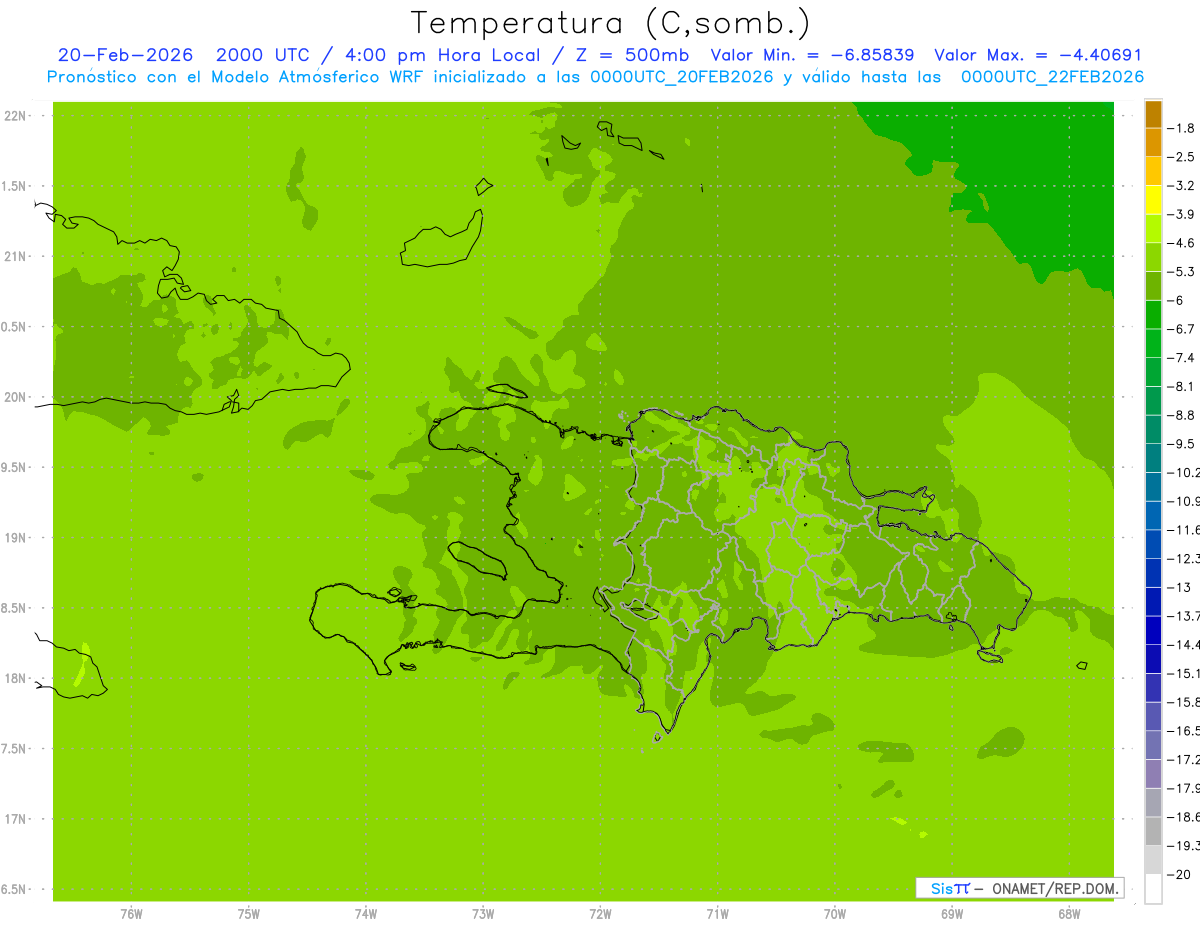This screenshot has width=1200, height=927.
Task: Click the '-3.9' colorbar label
Action: pos(1183,214)
